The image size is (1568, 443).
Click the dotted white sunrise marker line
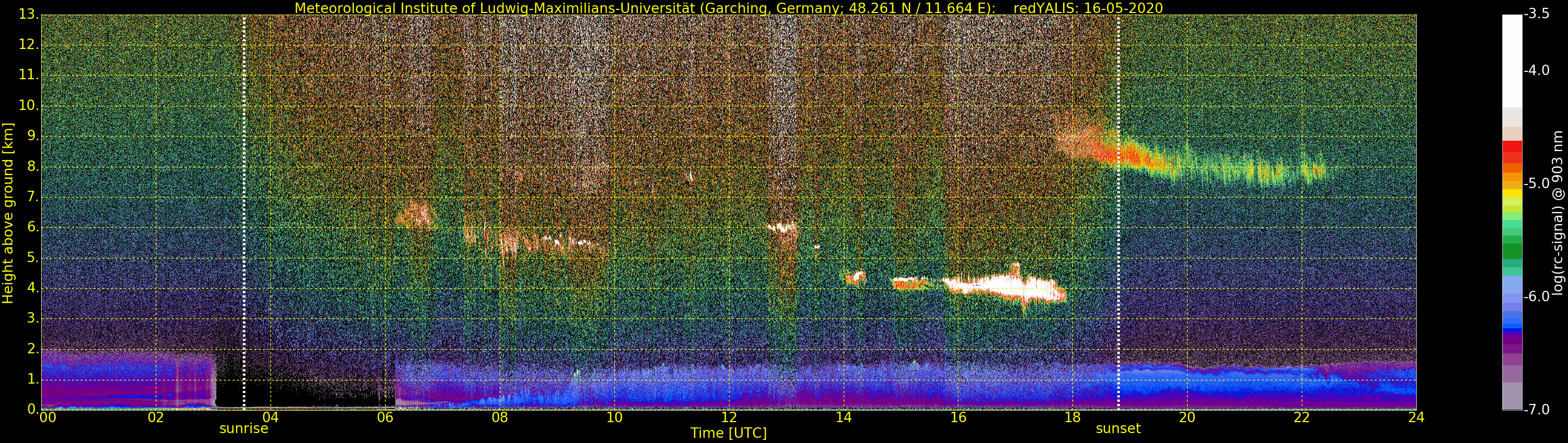[244, 212]
